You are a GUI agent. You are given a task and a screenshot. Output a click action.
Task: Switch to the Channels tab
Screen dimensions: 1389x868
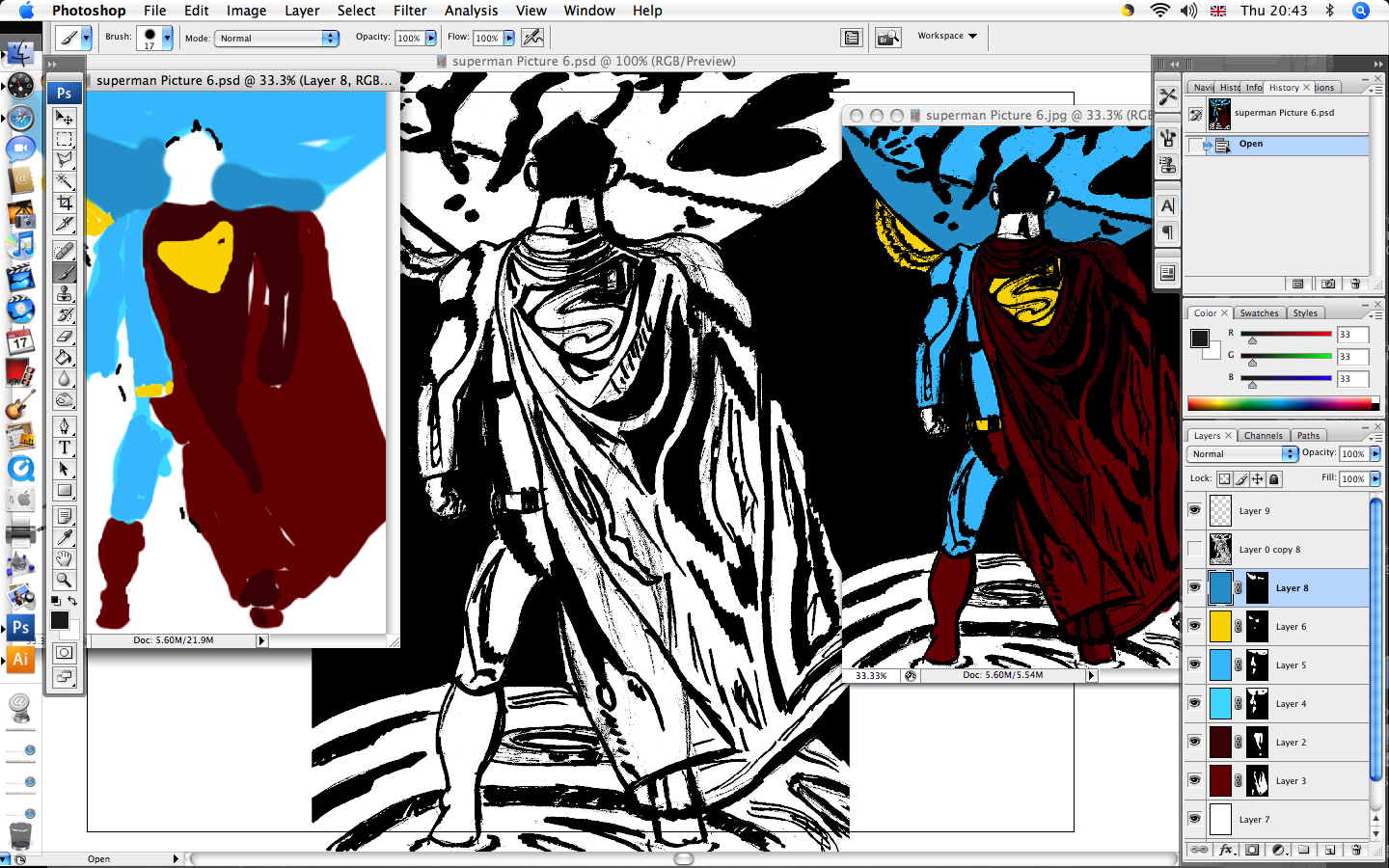coord(1263,436)
